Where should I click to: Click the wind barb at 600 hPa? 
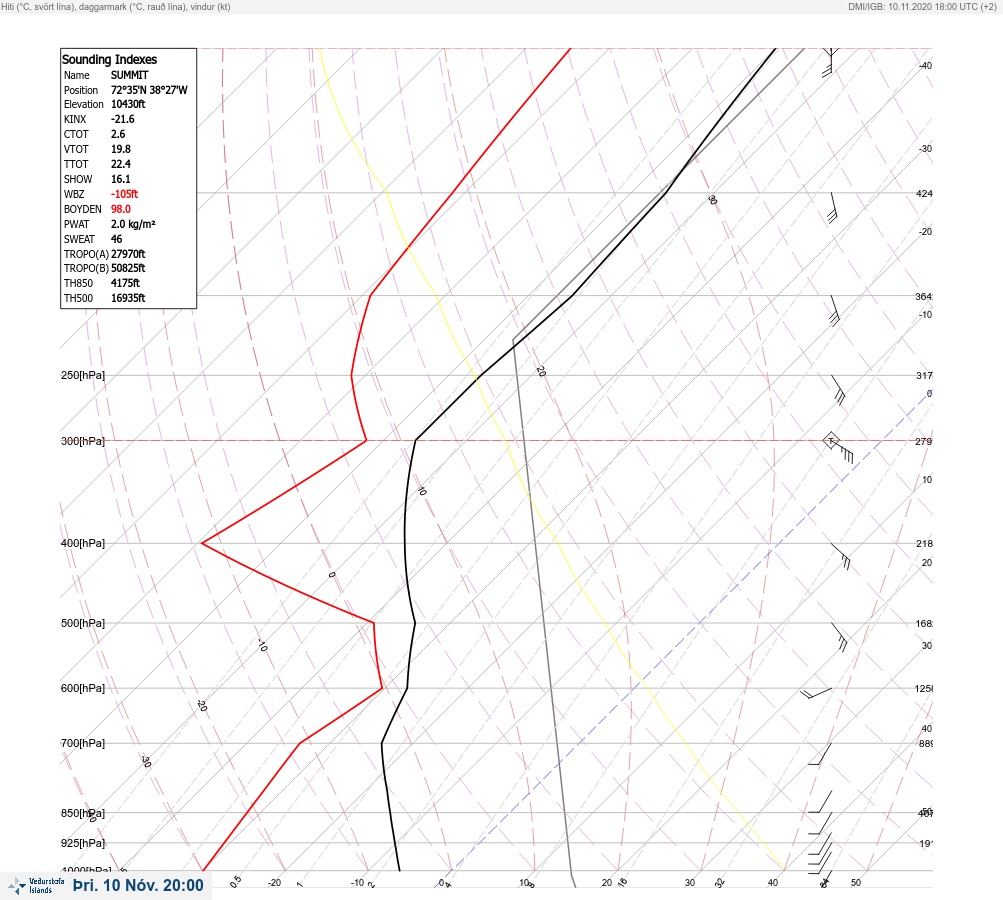point(816,693)
